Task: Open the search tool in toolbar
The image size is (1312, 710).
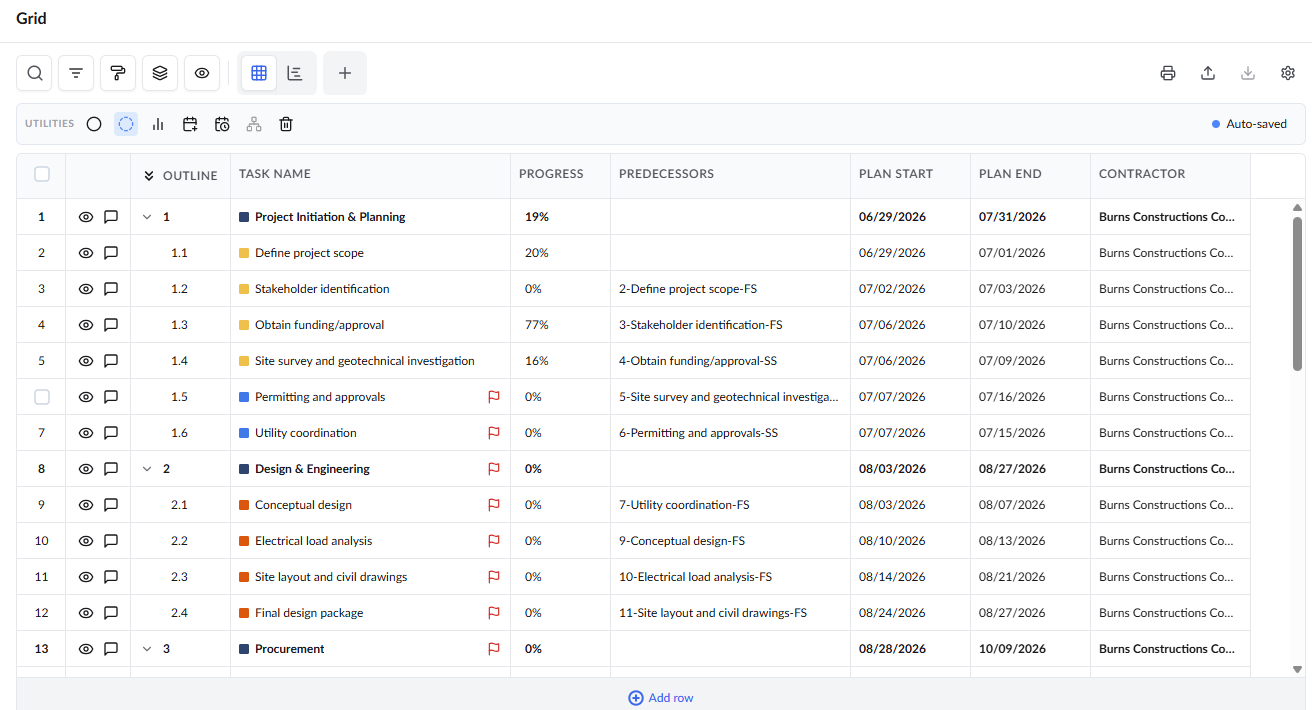Action: 35,73
